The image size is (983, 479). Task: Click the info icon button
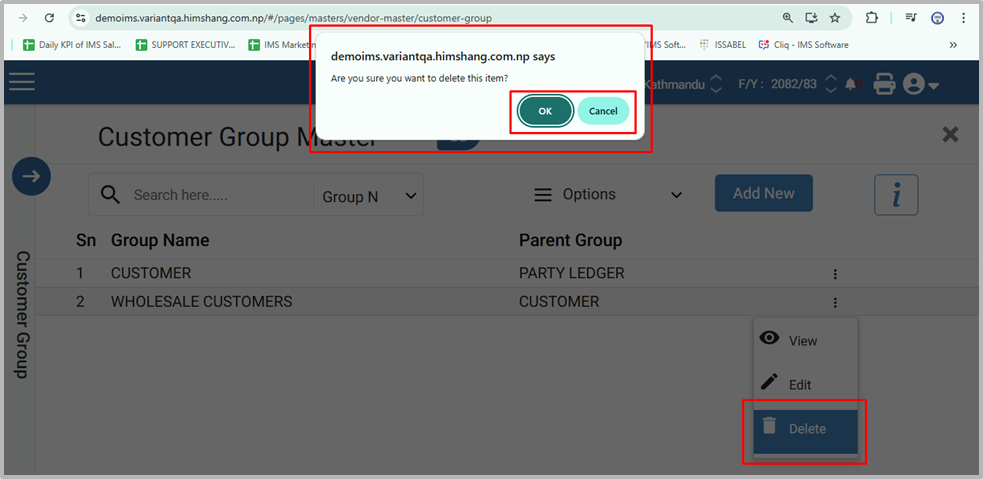pos(895,194)
